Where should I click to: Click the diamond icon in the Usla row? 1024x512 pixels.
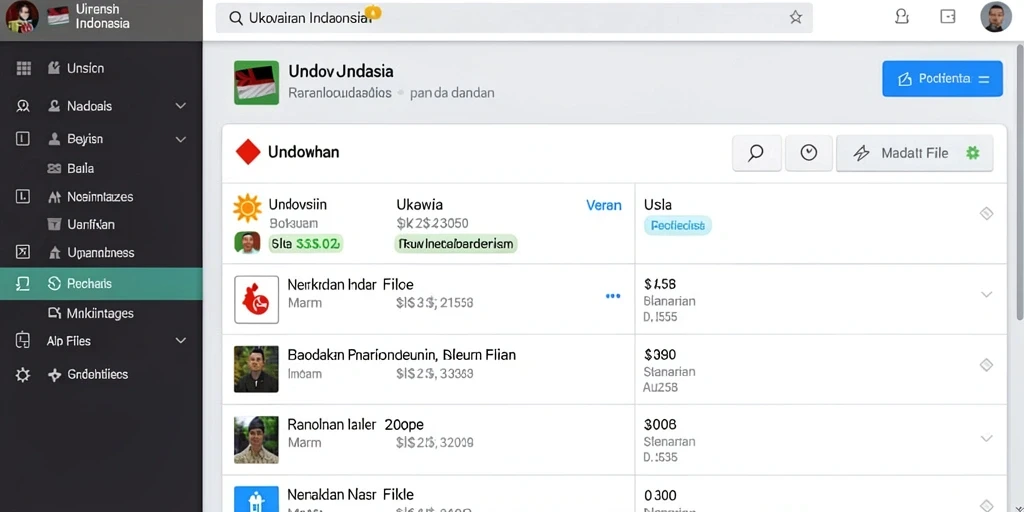click(x=986, y=213)
